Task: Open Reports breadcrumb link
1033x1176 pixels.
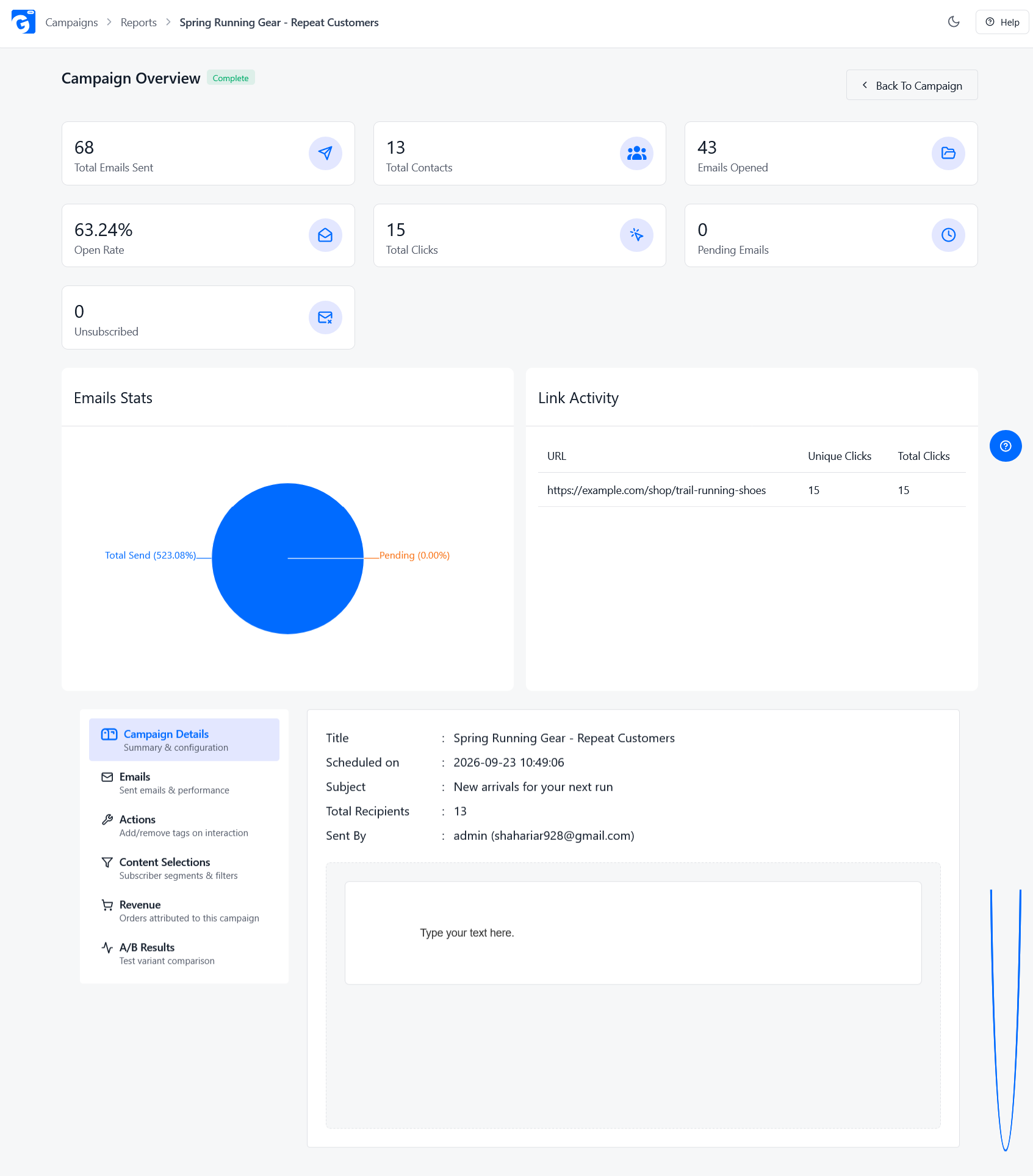Action: (139, 23)
